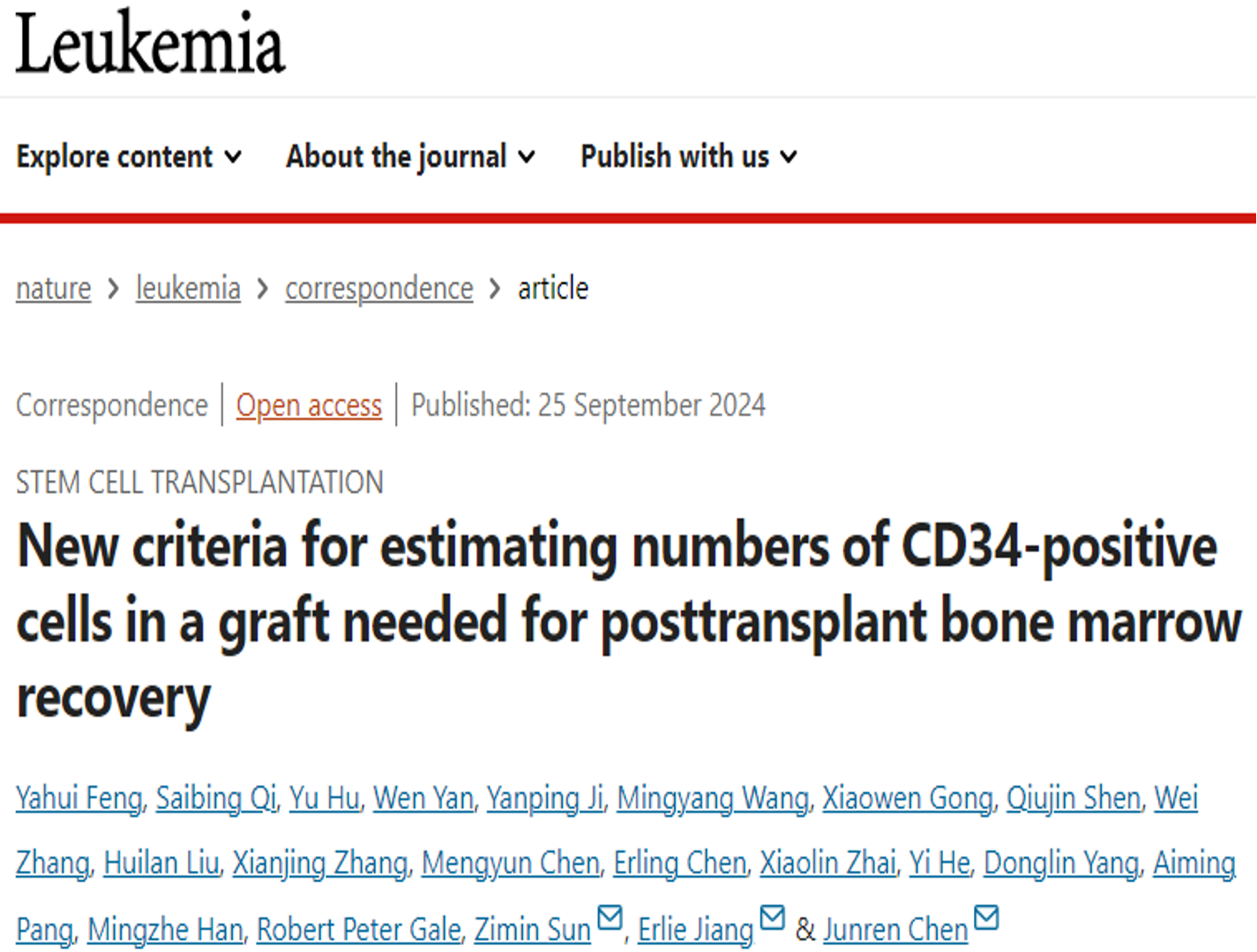The width and height of the screenshot is (1257, 952).
Task: Open the About the journal menu
Action: tap(411, 157)
